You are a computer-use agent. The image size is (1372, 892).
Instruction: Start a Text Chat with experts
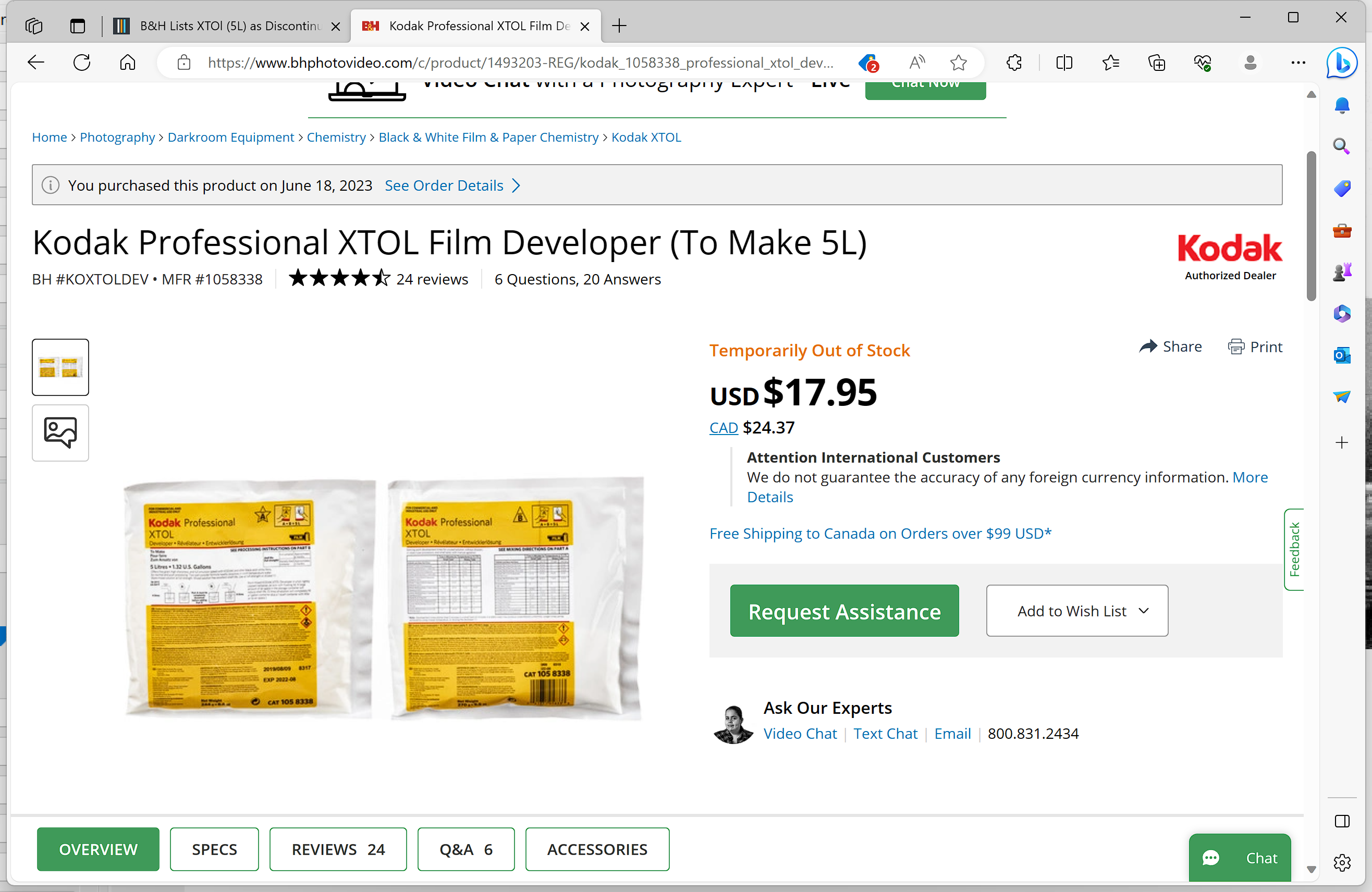[886, 734]
